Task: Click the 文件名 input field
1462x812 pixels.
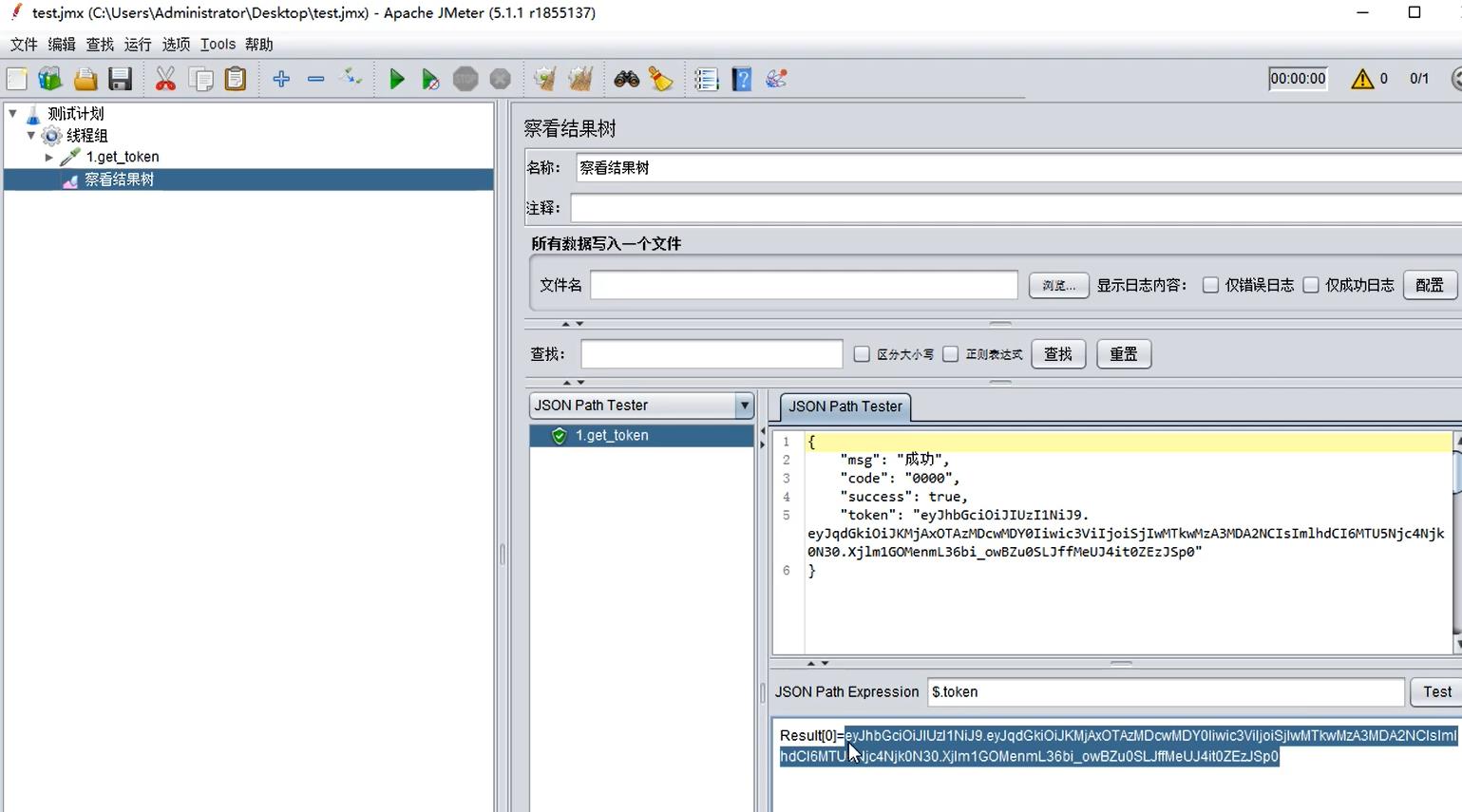Action: [x=804, y=285]
